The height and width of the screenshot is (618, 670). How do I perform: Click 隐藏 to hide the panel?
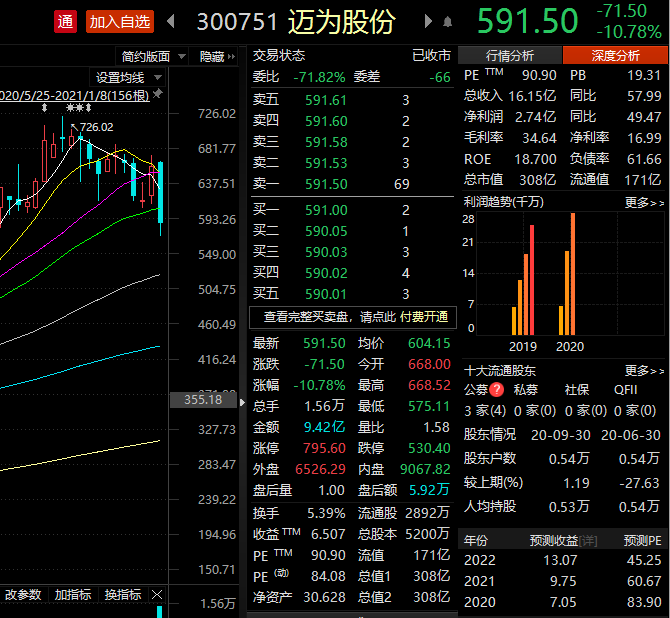217,56
